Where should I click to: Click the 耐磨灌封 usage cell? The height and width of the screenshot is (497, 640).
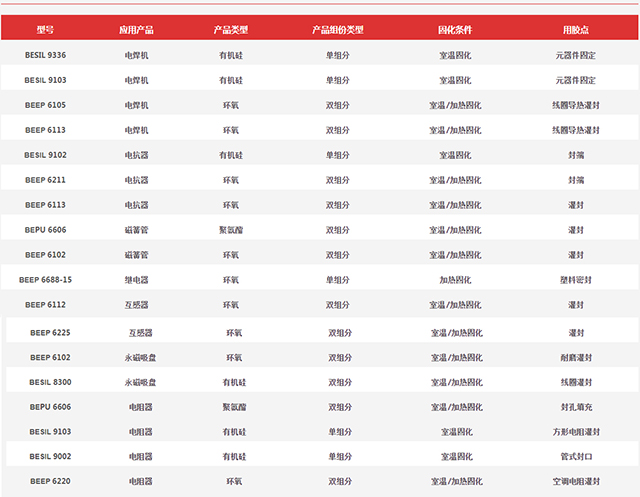click(579, 357)
